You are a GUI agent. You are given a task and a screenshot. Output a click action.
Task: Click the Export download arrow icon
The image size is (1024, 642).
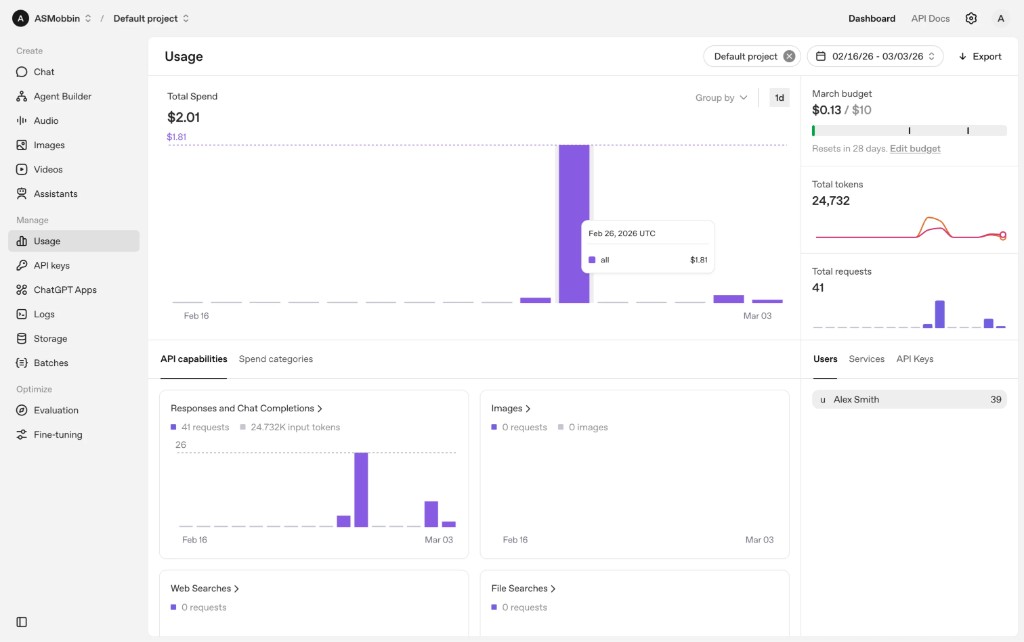963,56
